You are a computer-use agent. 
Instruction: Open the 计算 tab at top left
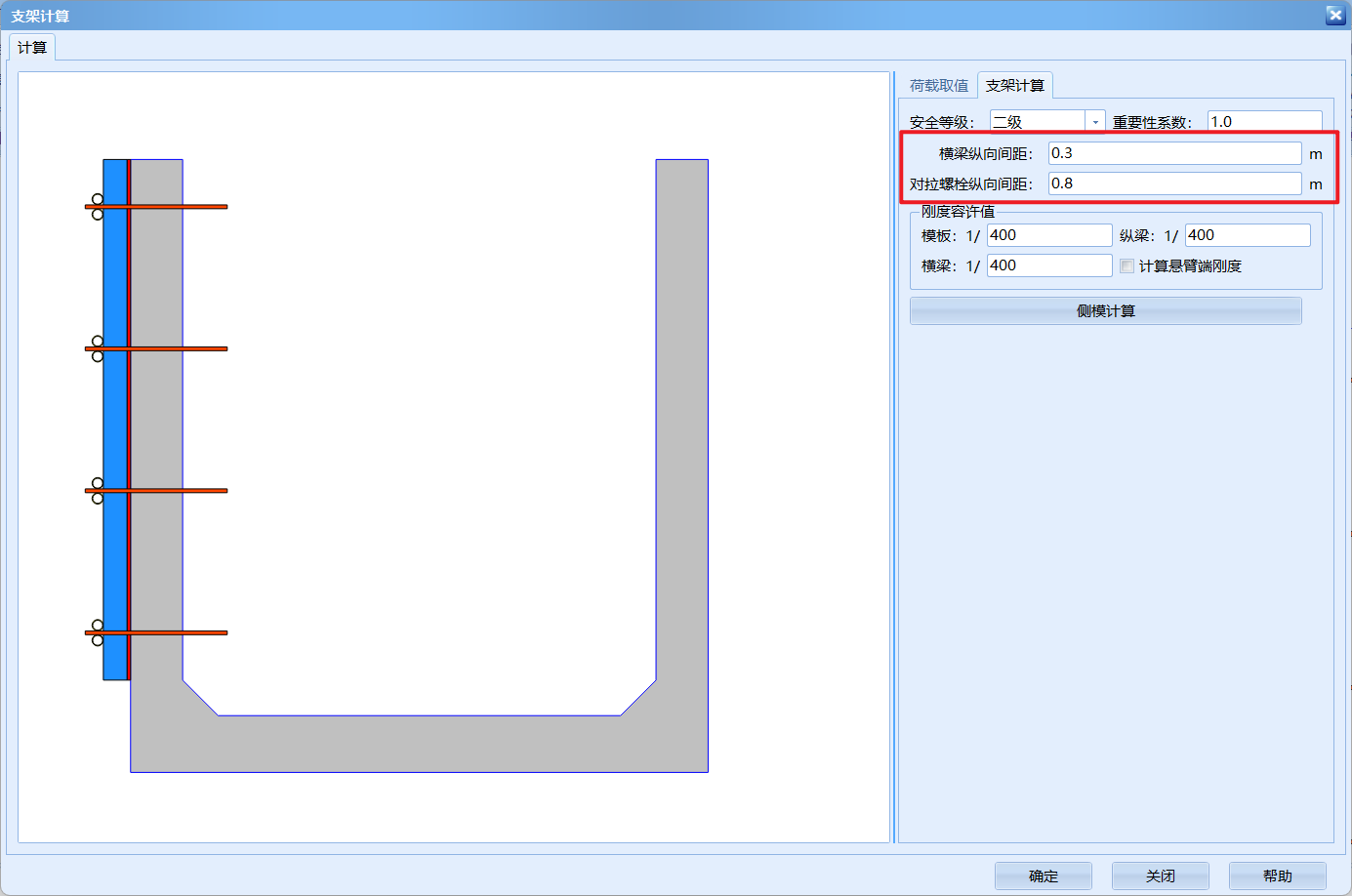tap(32, 48)
